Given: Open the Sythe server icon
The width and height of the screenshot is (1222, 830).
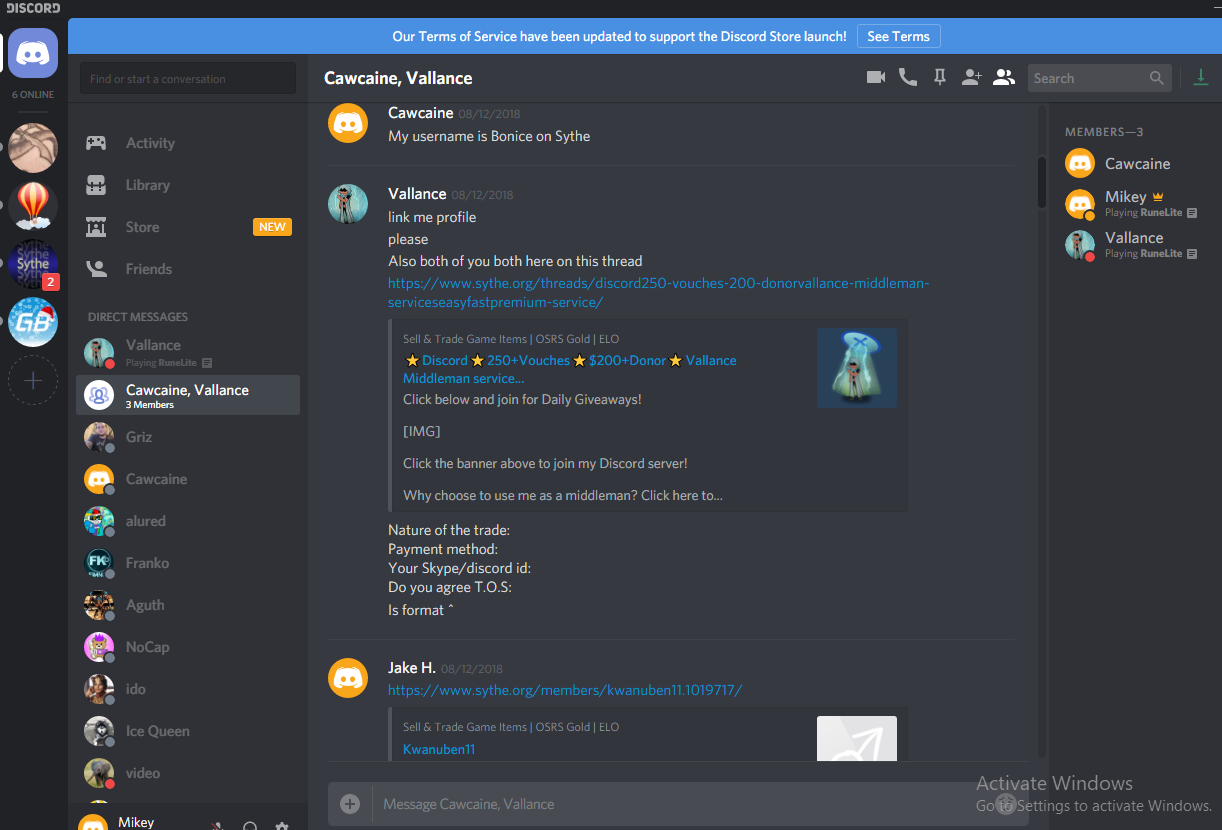Looking at the screenshot, I should click(x=33, y=264).
